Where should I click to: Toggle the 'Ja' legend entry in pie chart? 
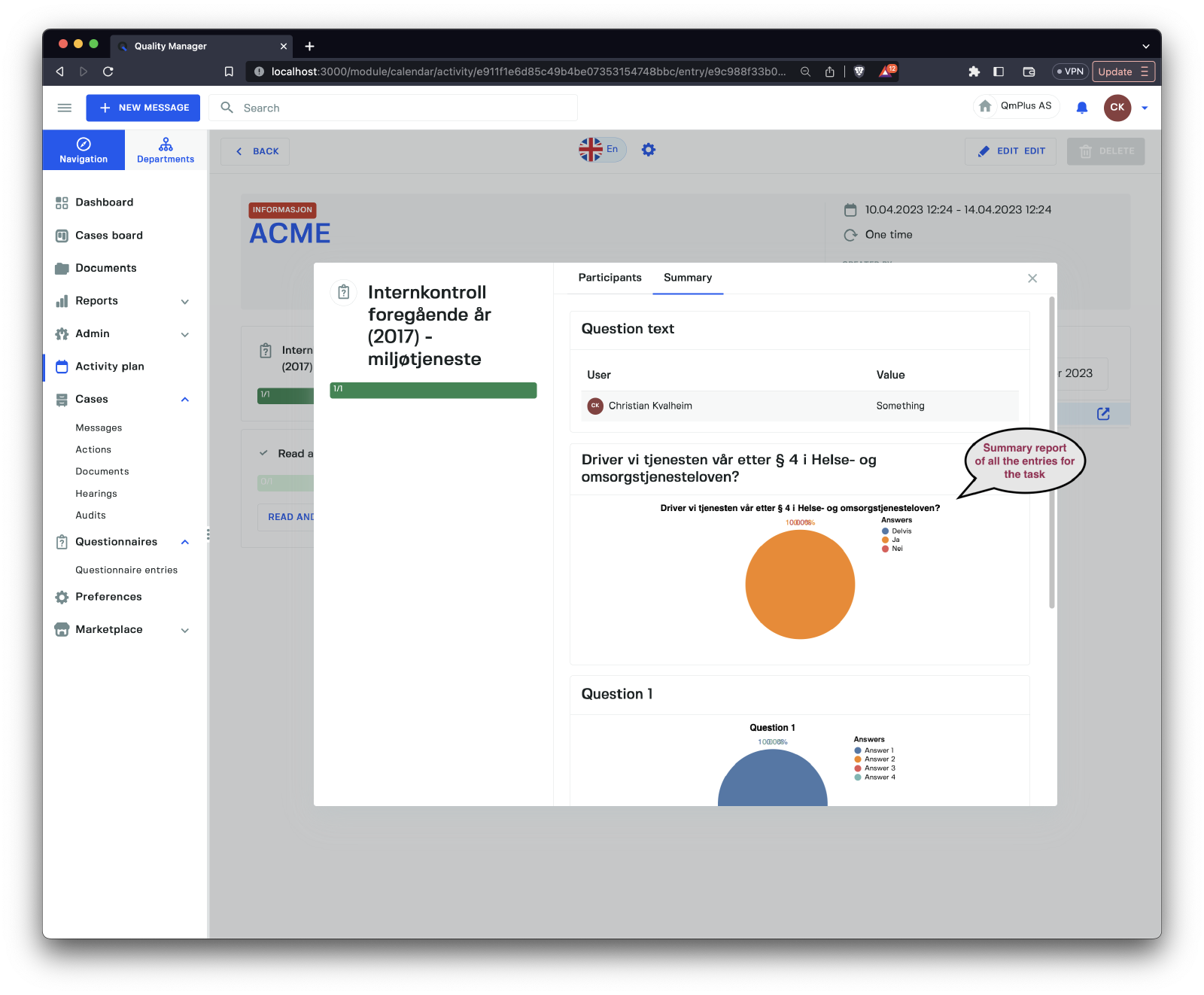click(x=895, y=540)
